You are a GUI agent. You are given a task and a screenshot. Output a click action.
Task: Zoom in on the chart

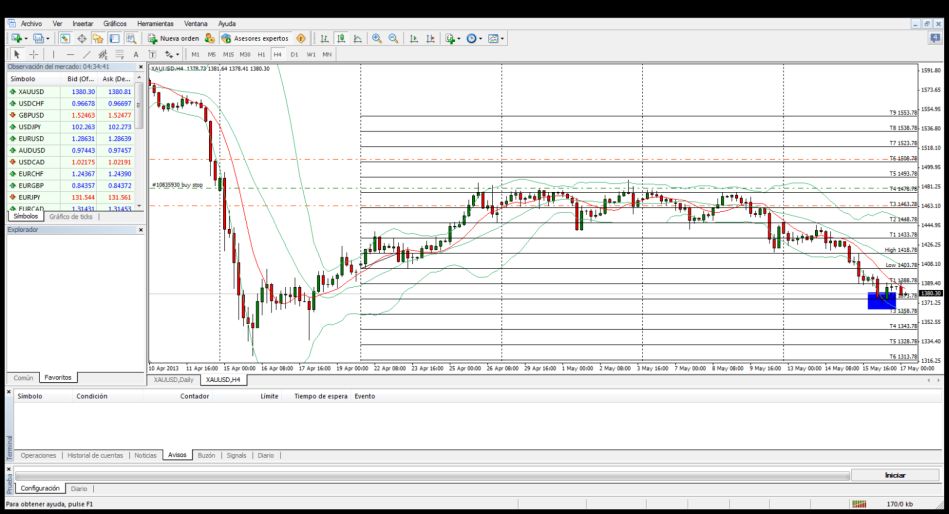[x=377, y=38]
